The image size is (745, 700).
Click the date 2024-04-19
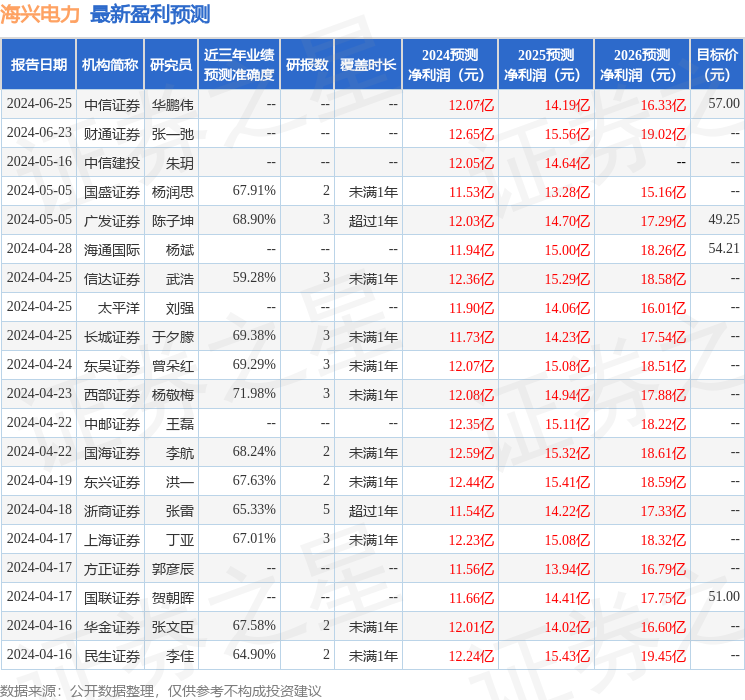point(39,480)
